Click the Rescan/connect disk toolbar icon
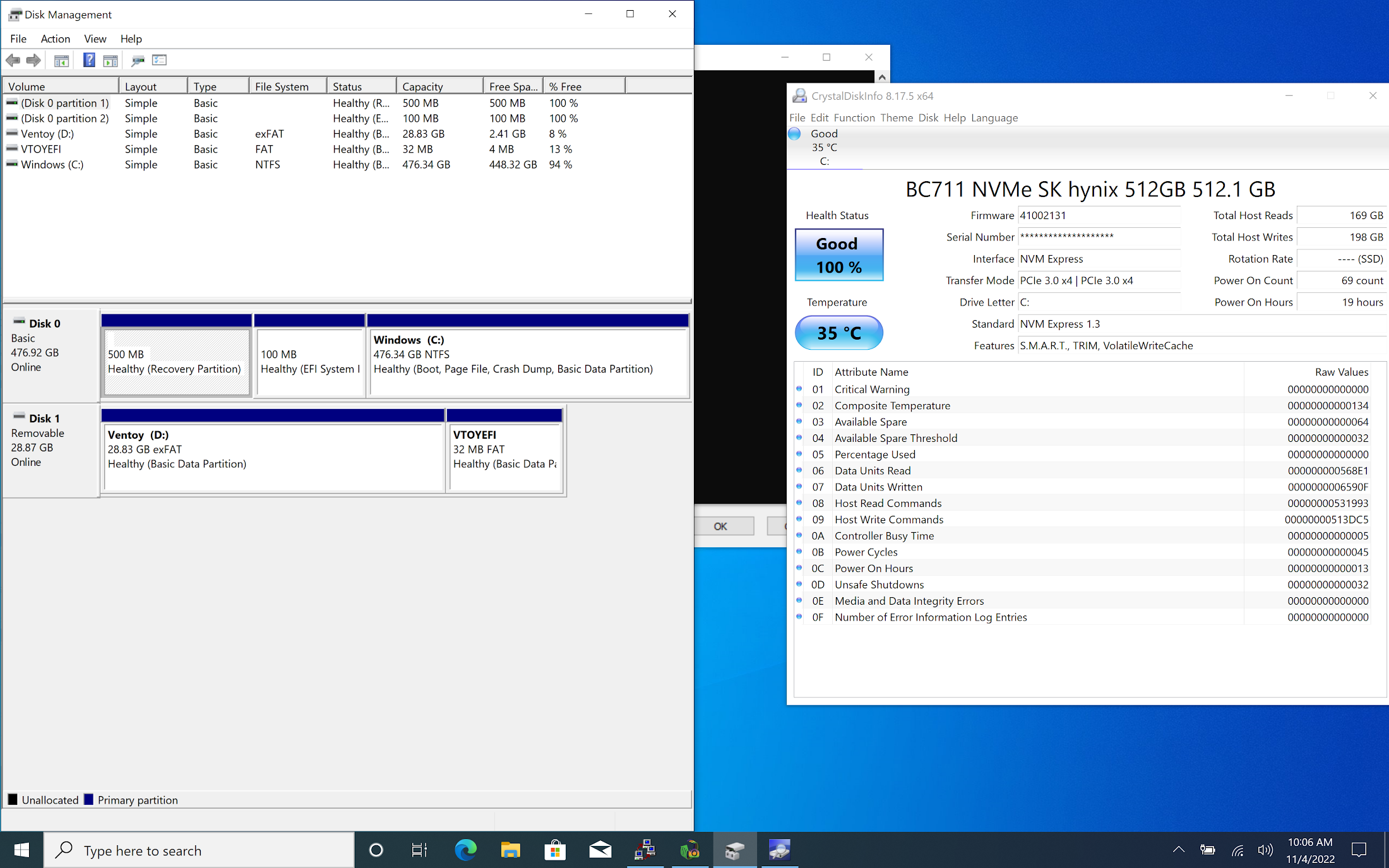The height and width of the screenshot is (868, 1389). pos(138,61)
